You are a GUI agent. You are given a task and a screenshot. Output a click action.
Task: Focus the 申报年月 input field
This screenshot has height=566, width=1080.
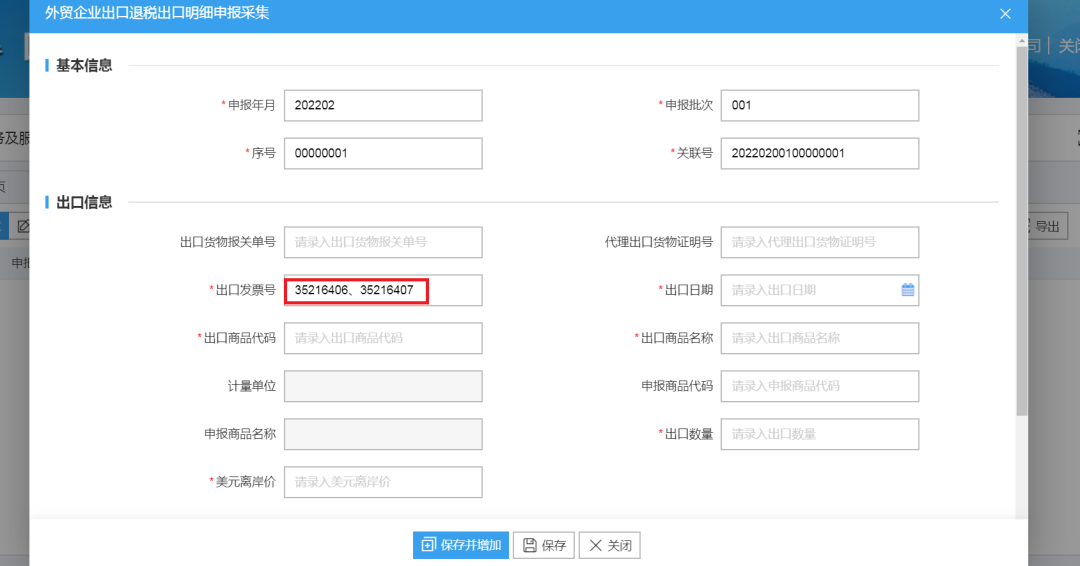click(x=383, y=105)
